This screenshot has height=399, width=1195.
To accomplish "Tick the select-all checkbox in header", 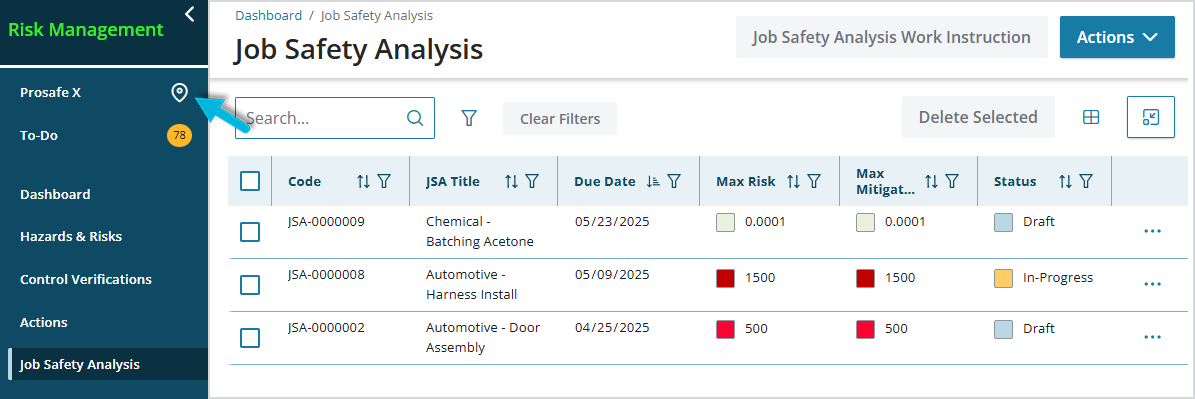I will coord(250,181).
